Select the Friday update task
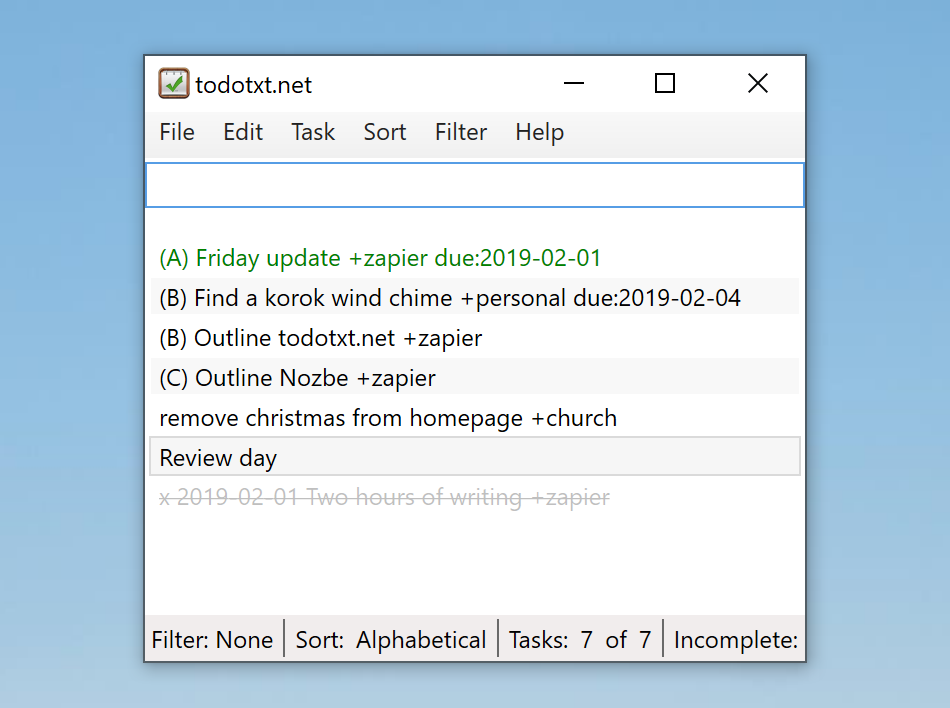The height and width of the screenshot is (708, 950). coord(475,258)
